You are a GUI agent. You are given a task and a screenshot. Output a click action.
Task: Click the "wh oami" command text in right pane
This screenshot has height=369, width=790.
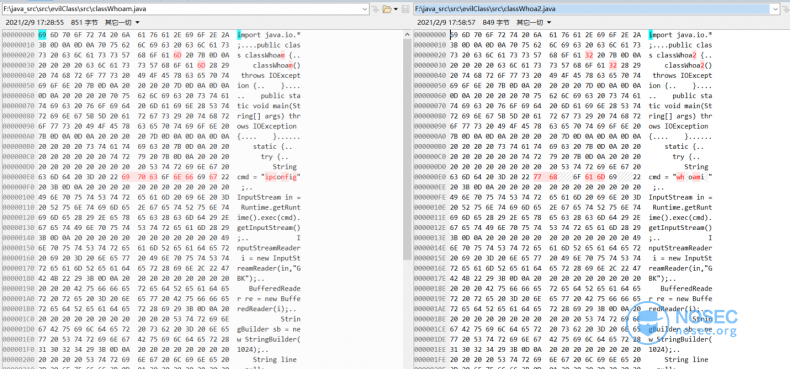point(693,177)
